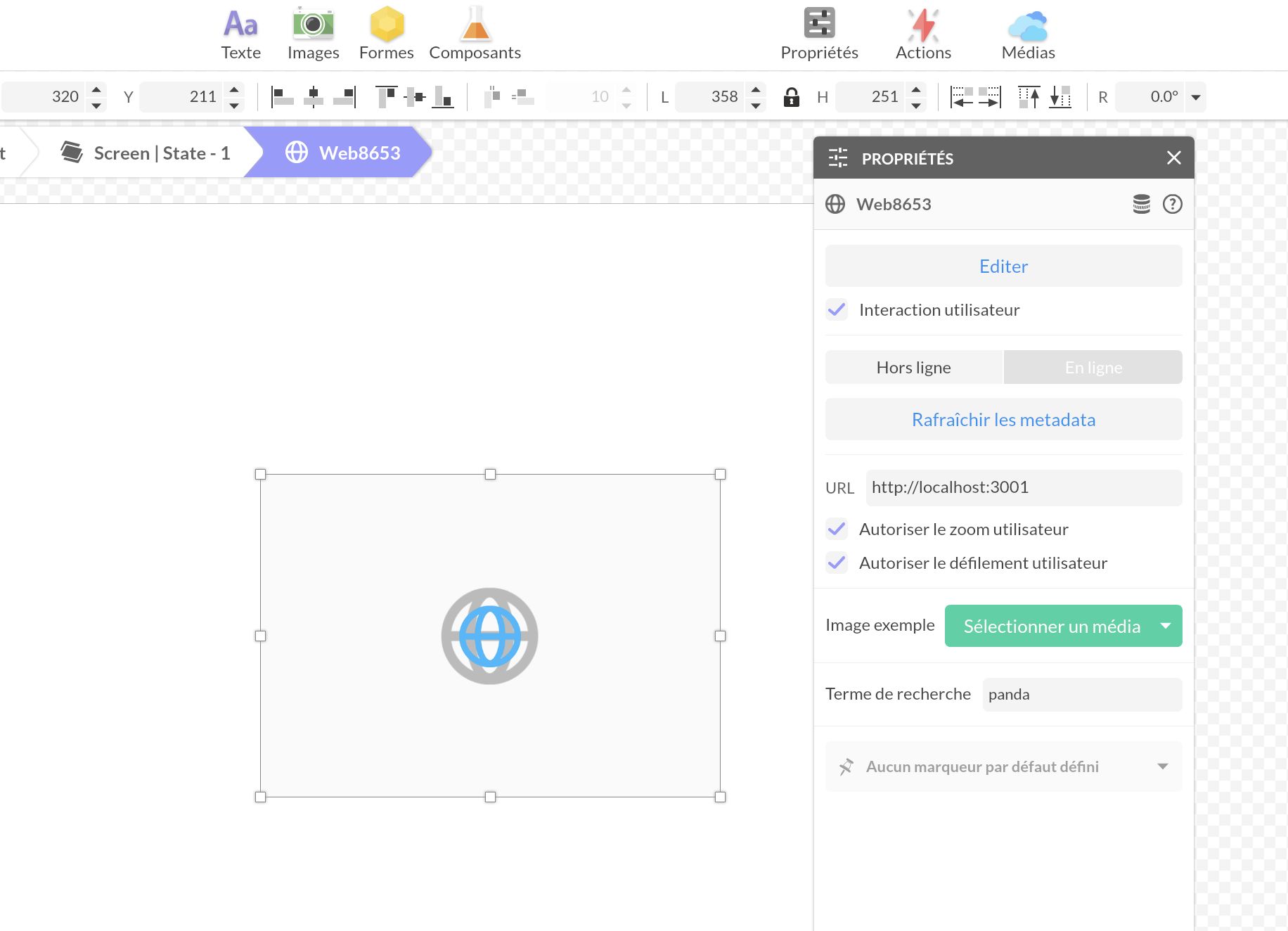Toggle the aspect ratio lock icon
The height and width of the screenshot is (931, 1288).
[x=791, y=97]
